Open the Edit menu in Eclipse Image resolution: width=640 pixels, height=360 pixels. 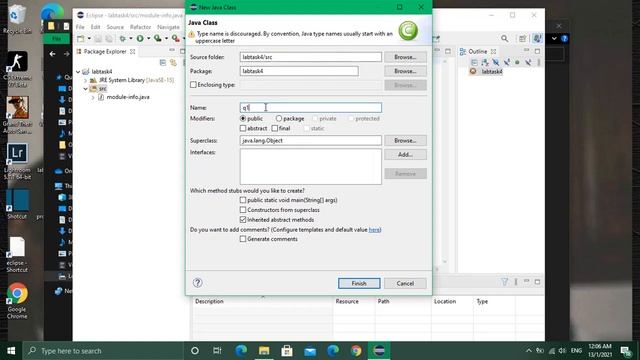pyautogui.click(x=96, y=27)
